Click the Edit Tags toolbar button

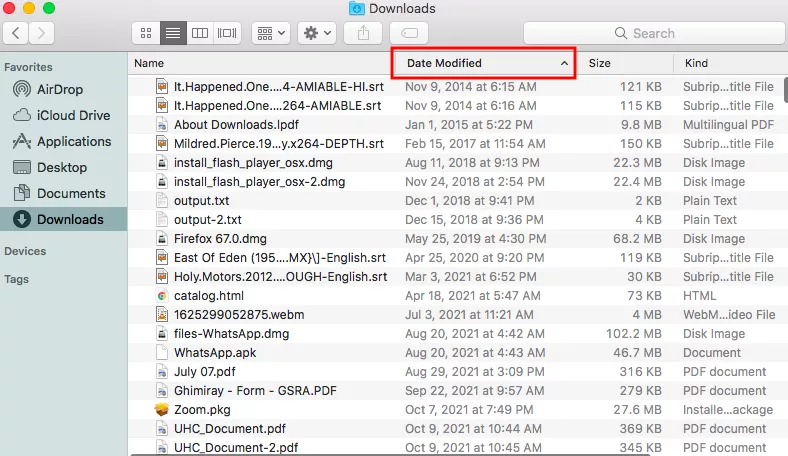409,33
